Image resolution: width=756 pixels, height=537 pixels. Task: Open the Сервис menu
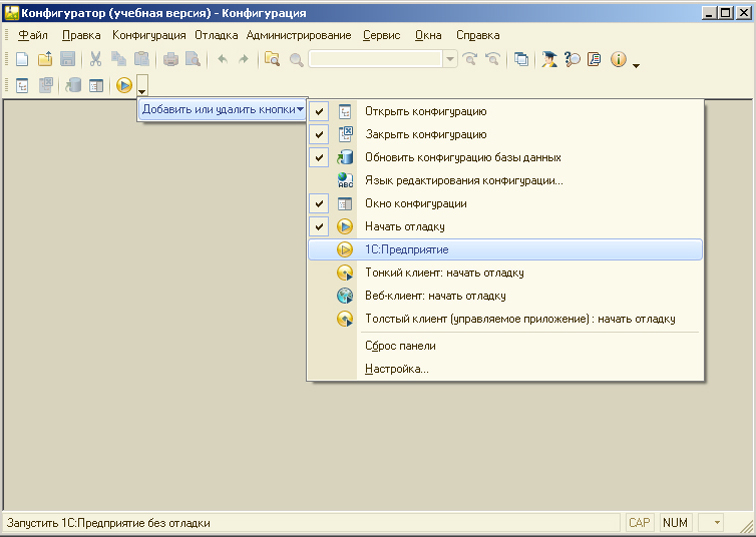click(x=381, y=35)
